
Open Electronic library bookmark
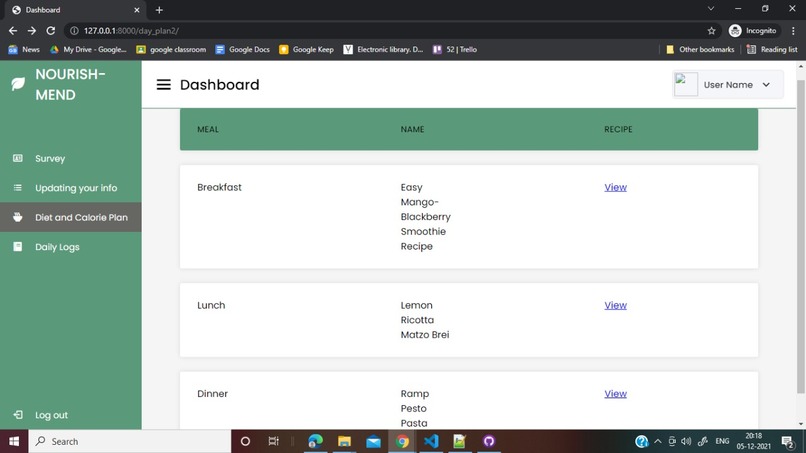click(383, 49)
